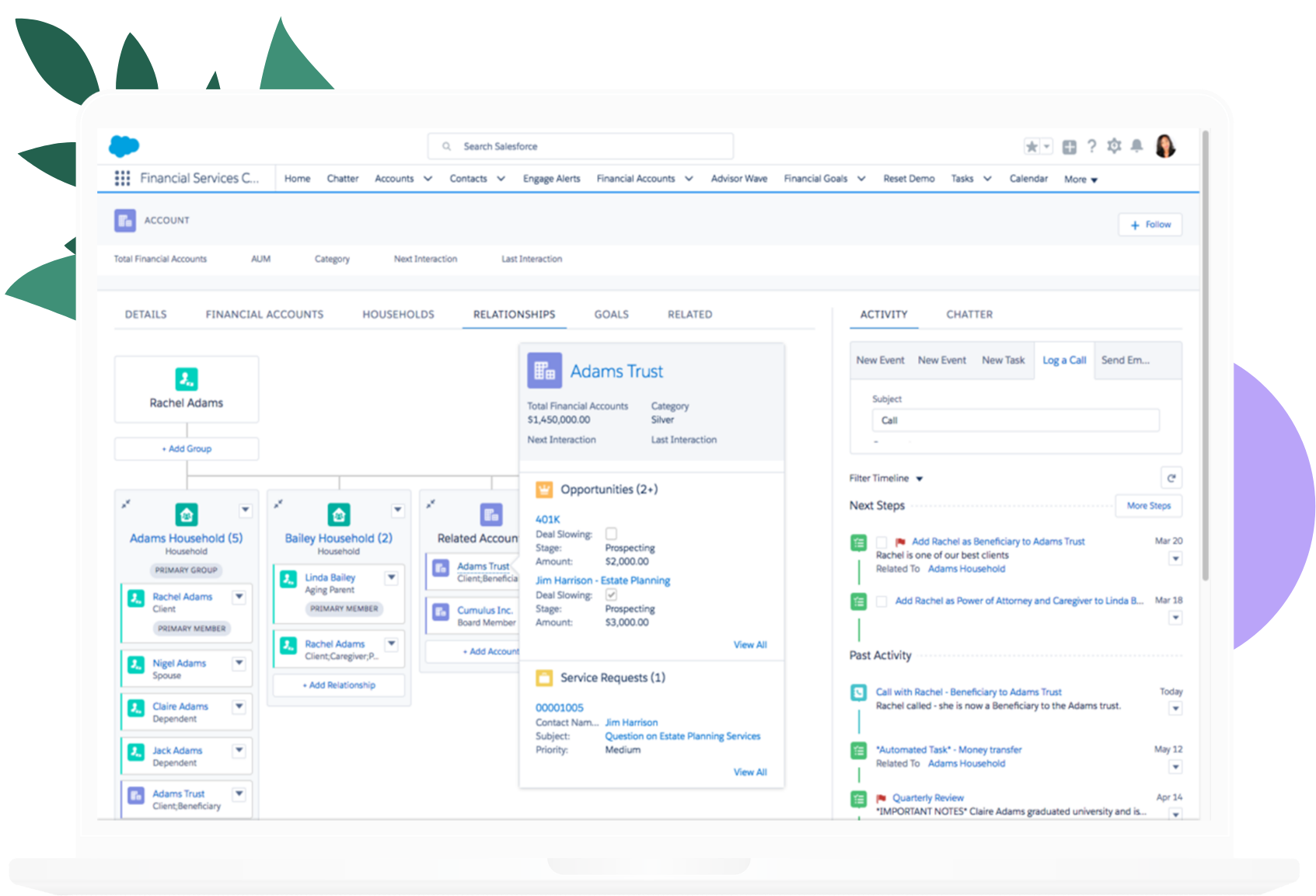Open the Help question mark icon
This screenshot has width=1316, height=896.
[1091, 146]
